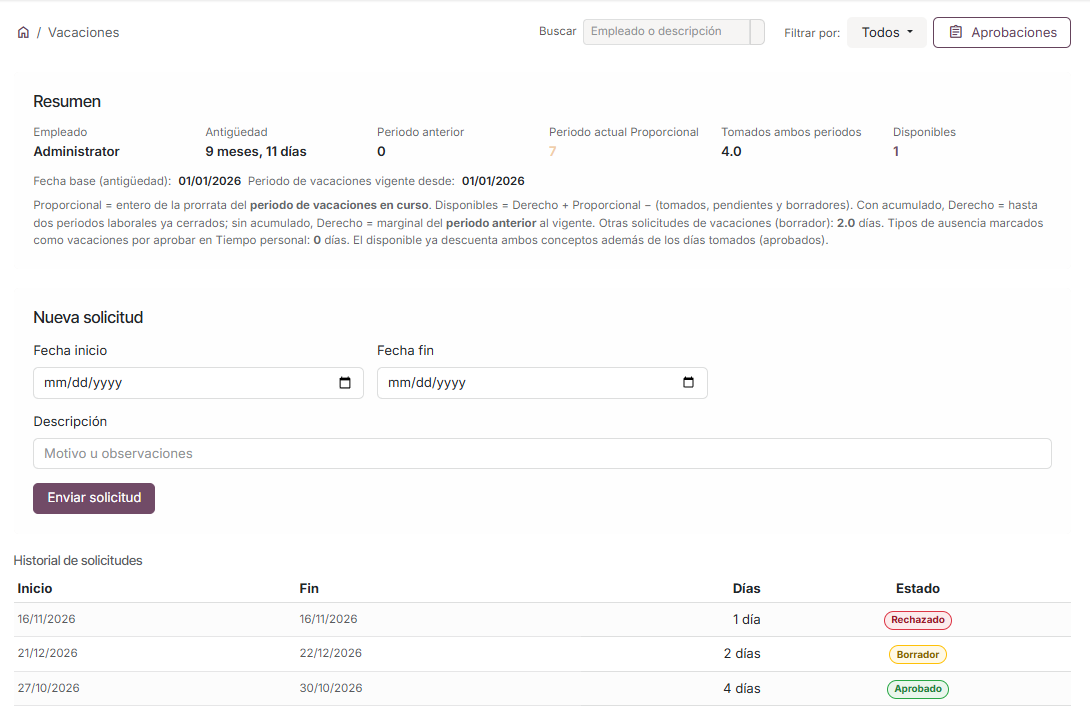Click the '4 días' cell
The image size is (1090, 722).
(742, 689)
